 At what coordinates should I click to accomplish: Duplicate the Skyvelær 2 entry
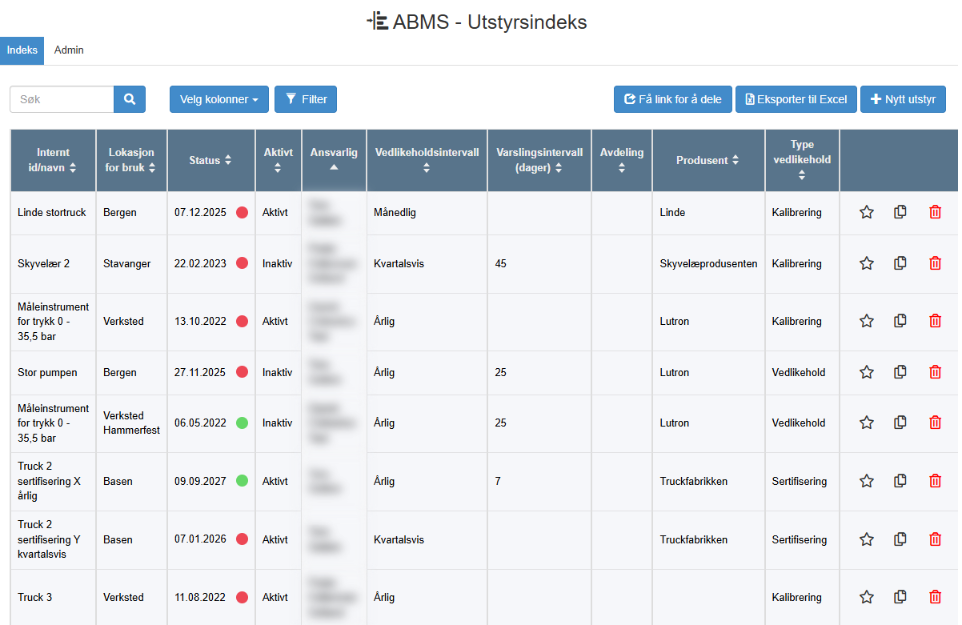point(900,263)
